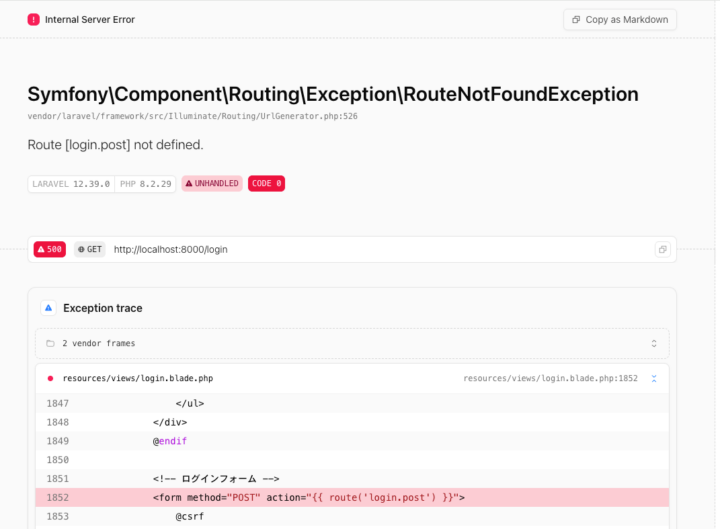Click the blue Exception trace icon
This screenshot has height=529, width=720.
(47, 308)
